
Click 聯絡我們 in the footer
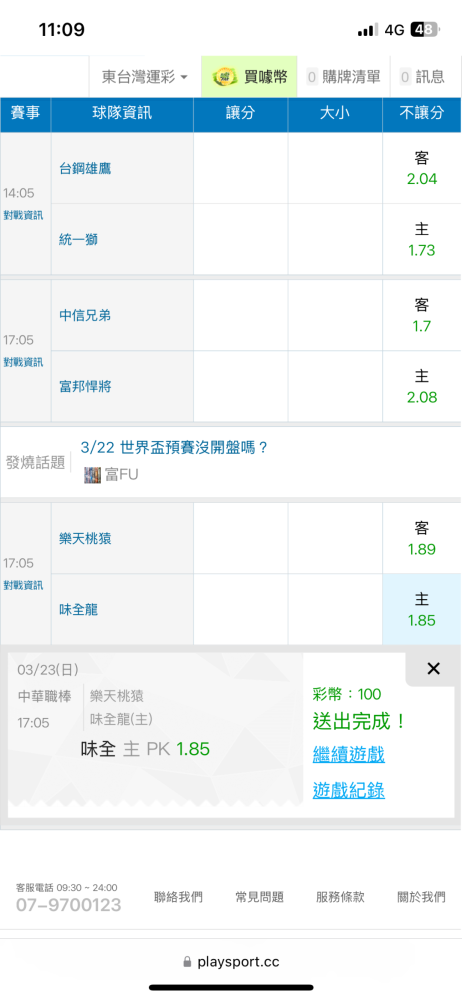pos(179,897)
